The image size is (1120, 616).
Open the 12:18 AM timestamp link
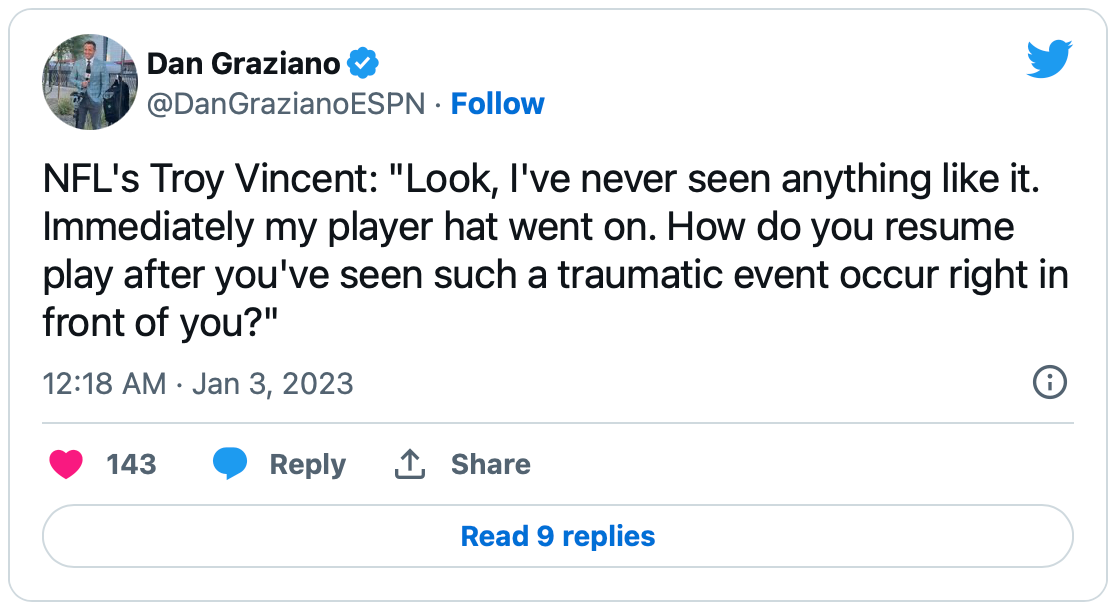(104, 383)
